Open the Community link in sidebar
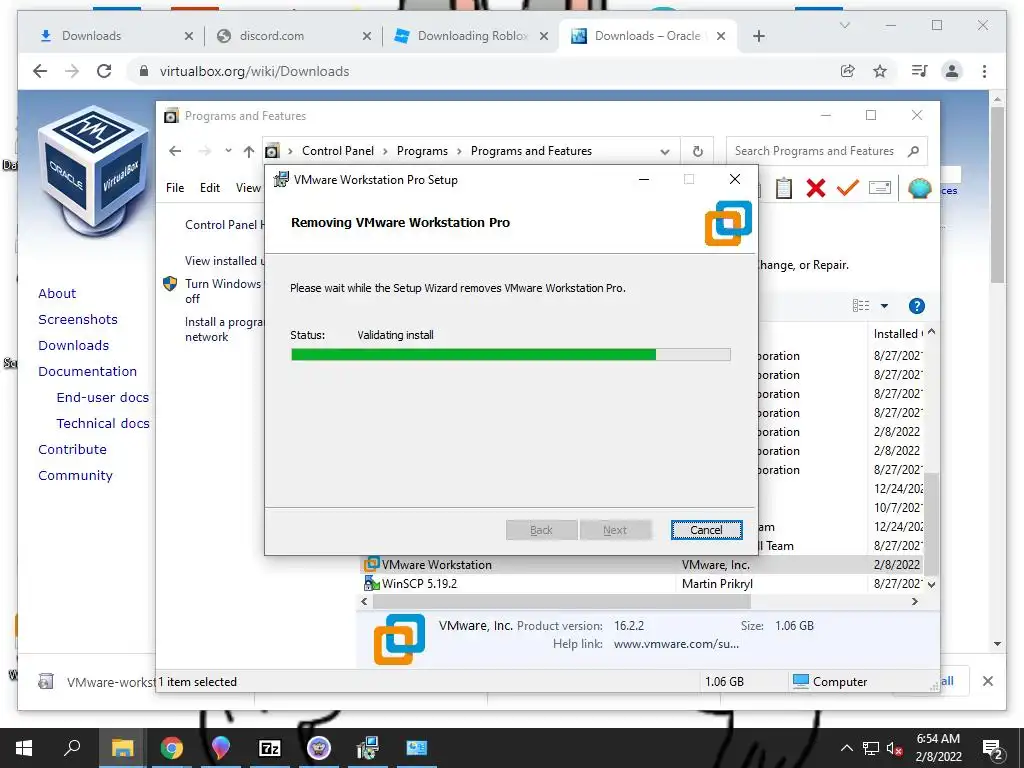 [x=75, y=475]
